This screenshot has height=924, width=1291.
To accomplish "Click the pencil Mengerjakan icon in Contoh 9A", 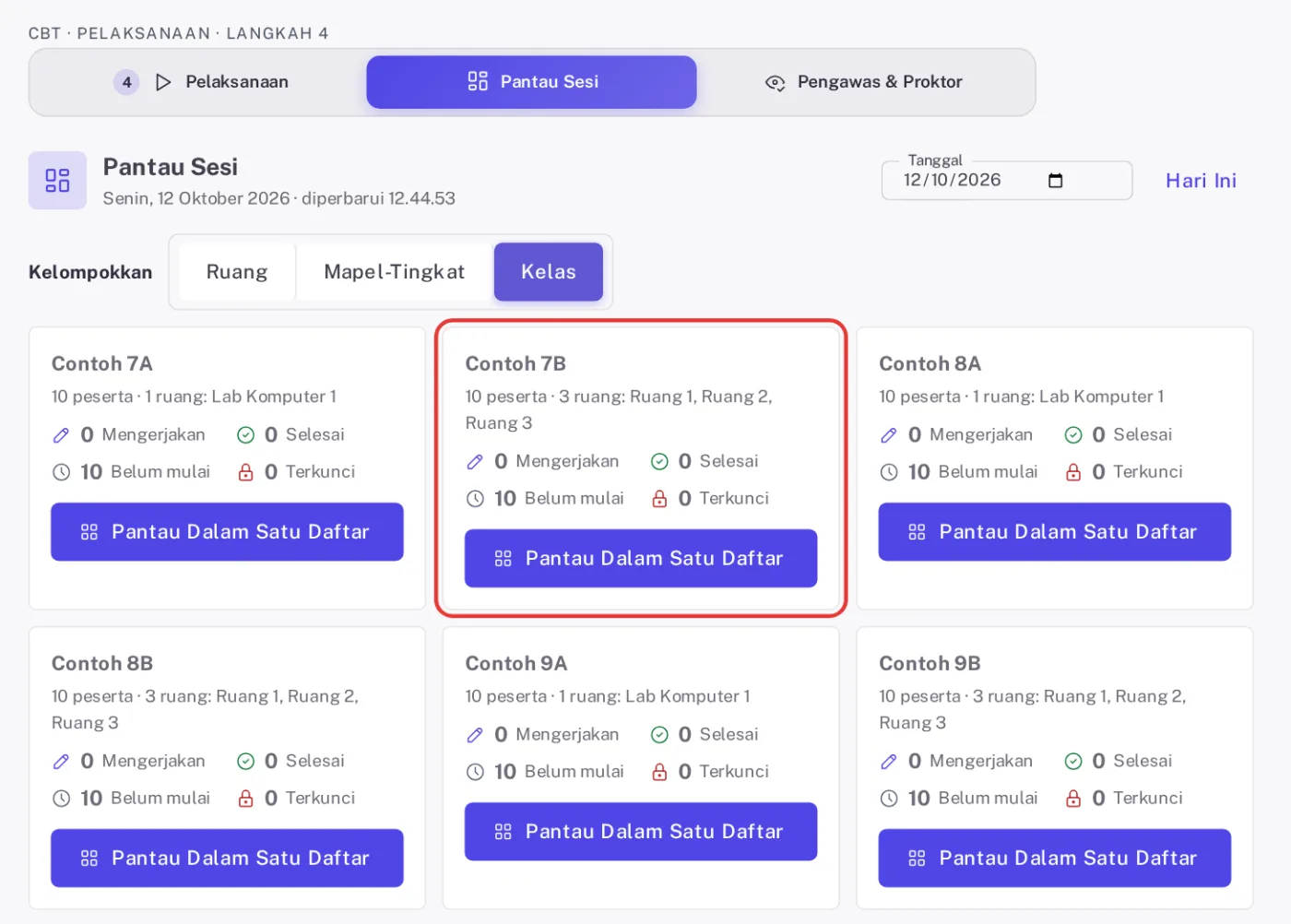I will point(475,735).
